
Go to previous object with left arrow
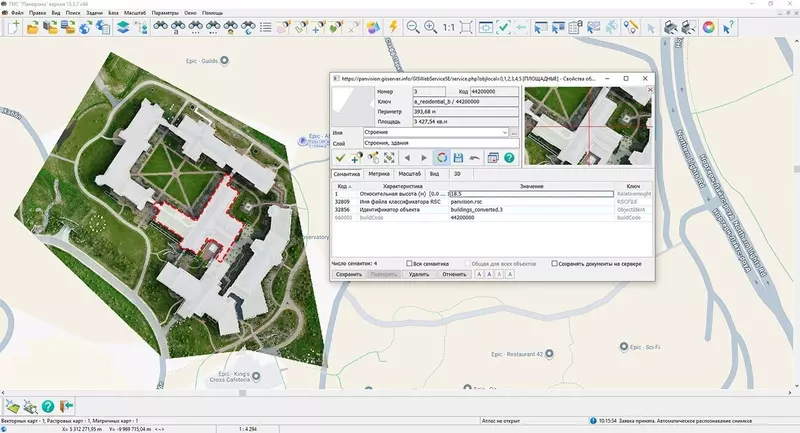(x=407, y=158)
